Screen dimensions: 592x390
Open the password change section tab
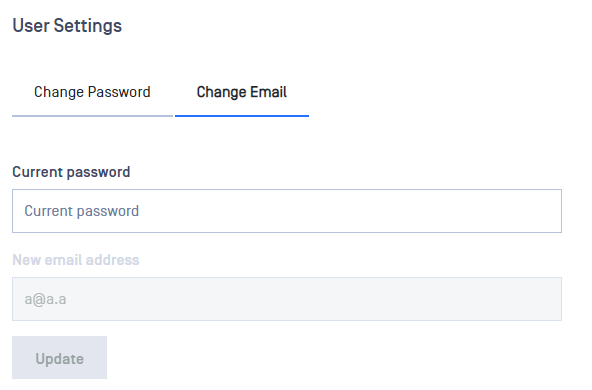92,92
